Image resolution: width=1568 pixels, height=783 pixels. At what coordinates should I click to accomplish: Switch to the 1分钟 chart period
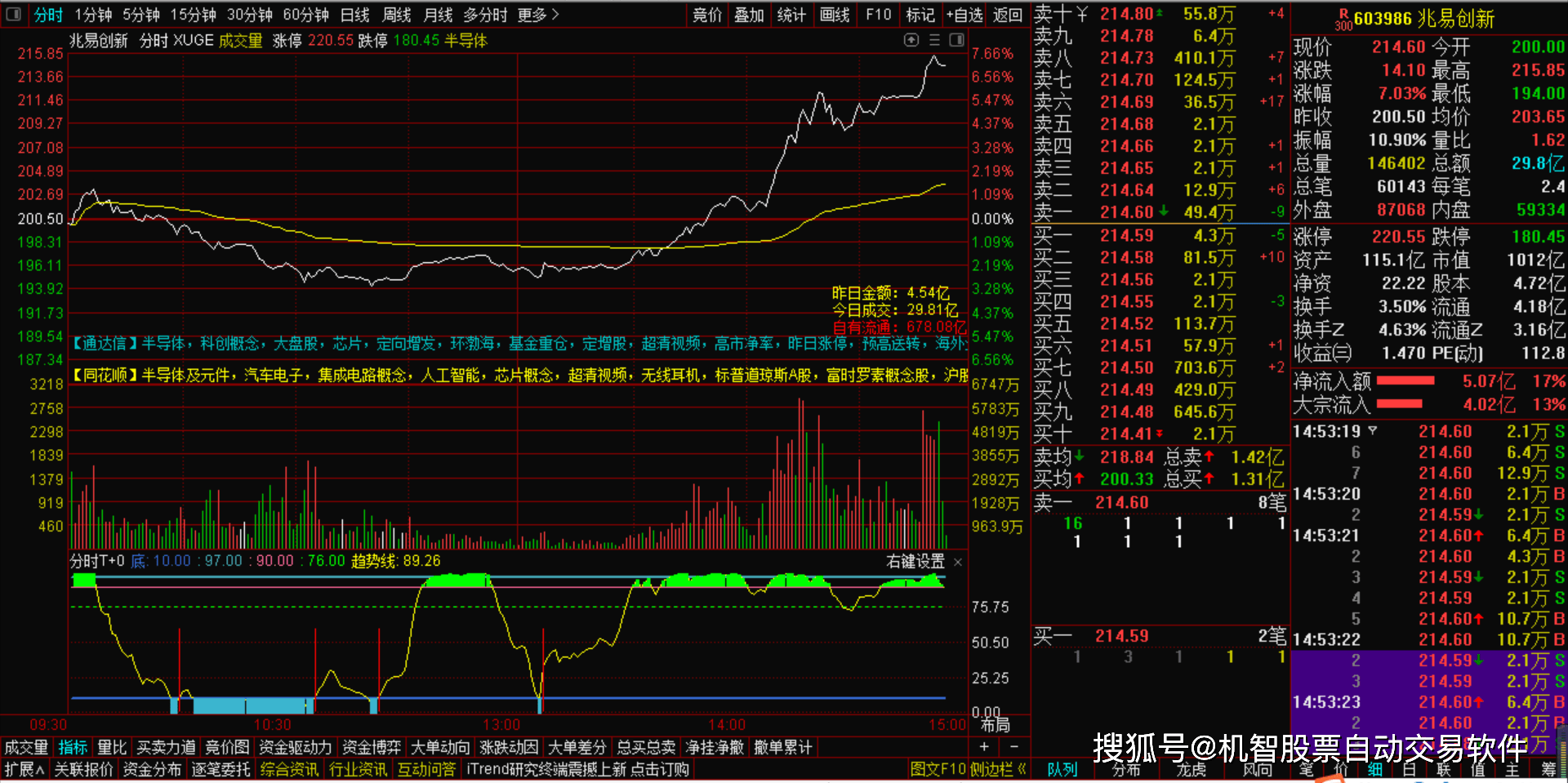(x=93, y=15)
